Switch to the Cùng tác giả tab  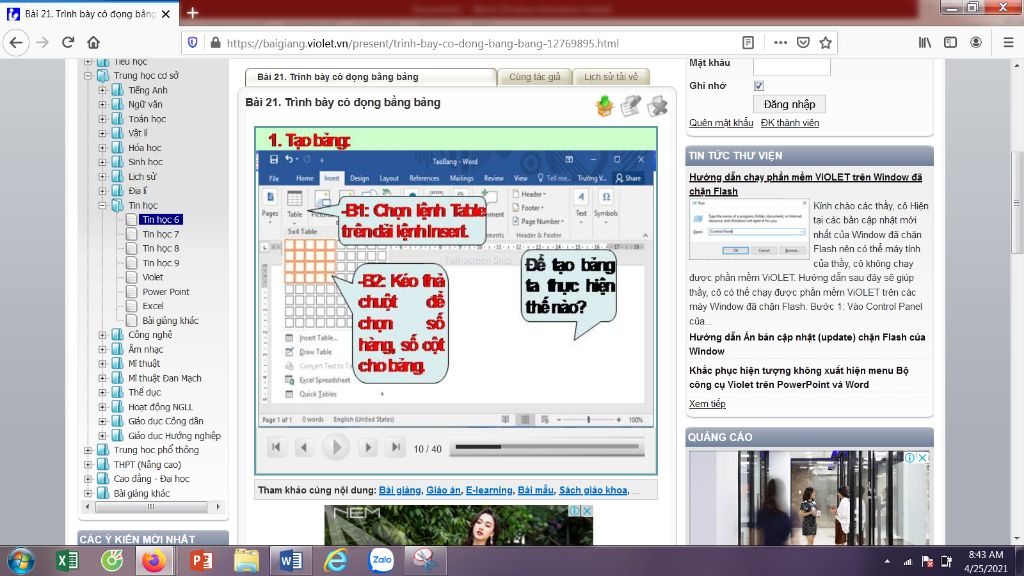[535, 77]
